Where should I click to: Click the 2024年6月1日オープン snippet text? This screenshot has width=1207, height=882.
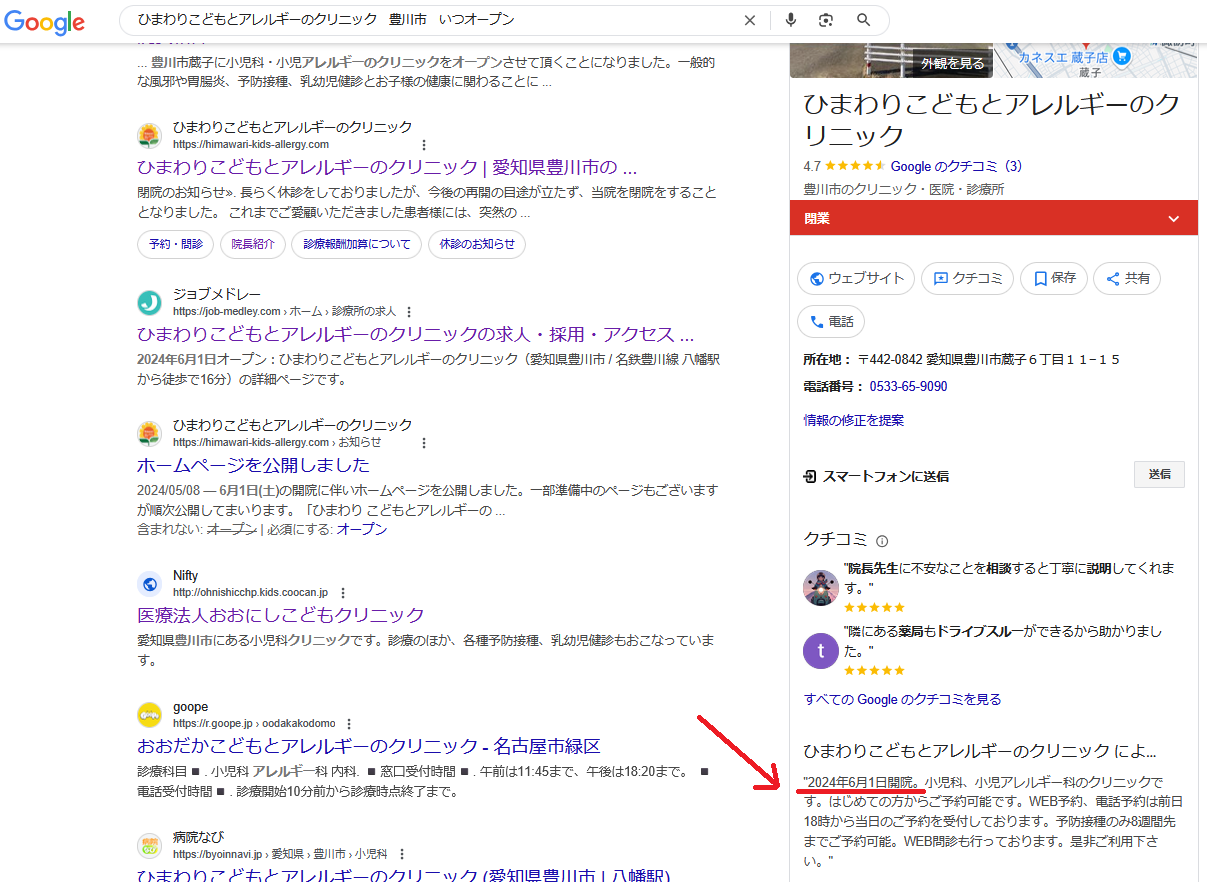coord(202,359)
